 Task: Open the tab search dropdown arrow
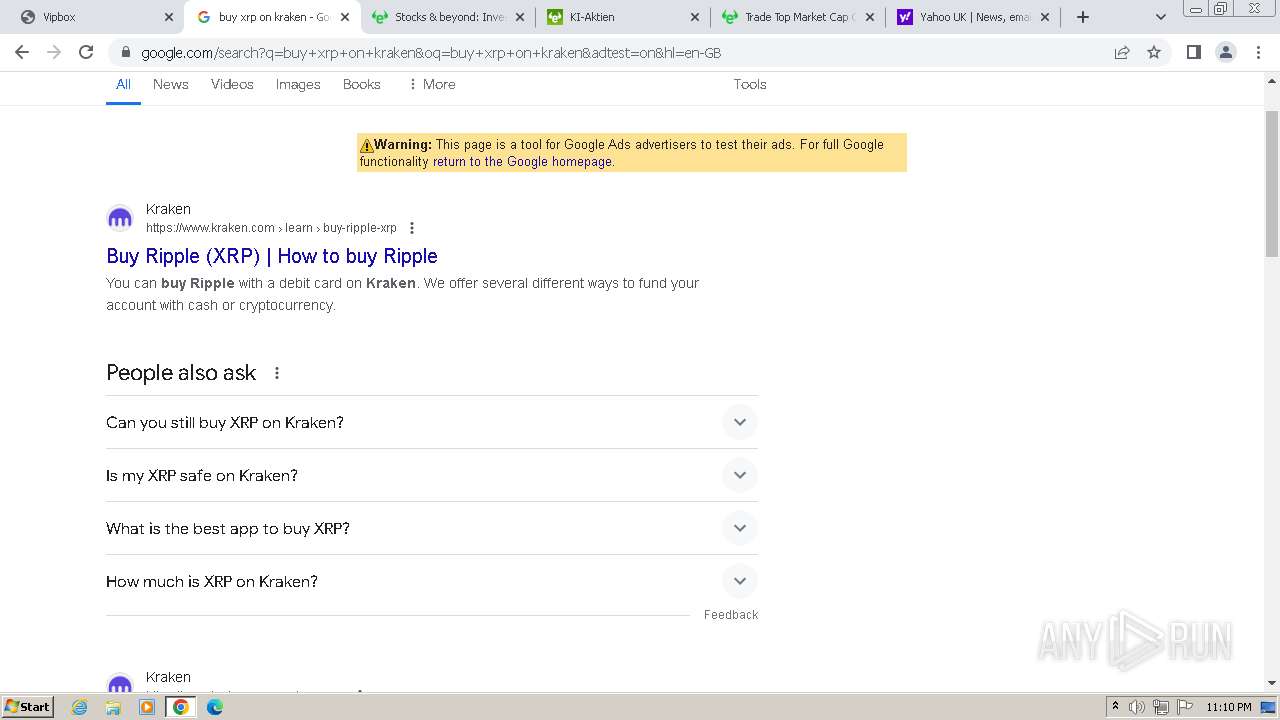coord(1161,17)
